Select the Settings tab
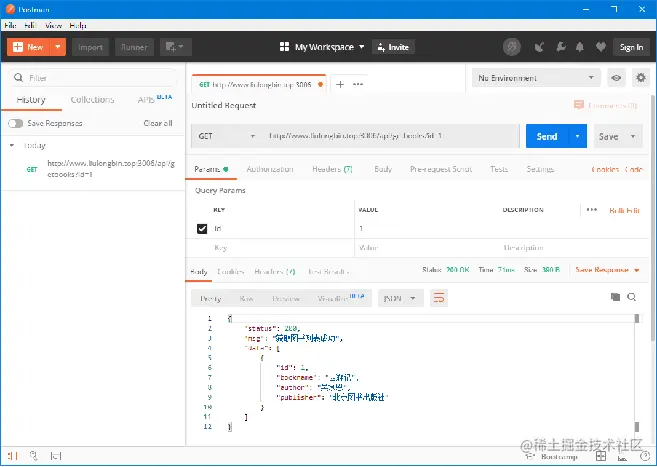Viewport: 657px width, 467px height. [540, 169]
